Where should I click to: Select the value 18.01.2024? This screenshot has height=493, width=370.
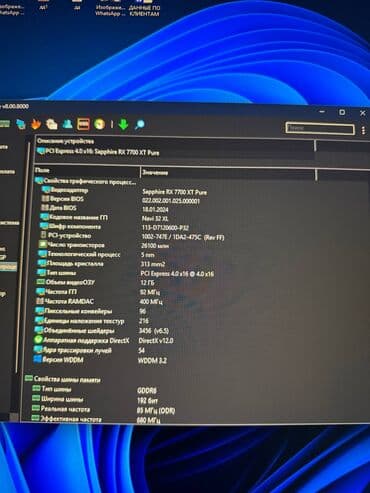(155, 210)
